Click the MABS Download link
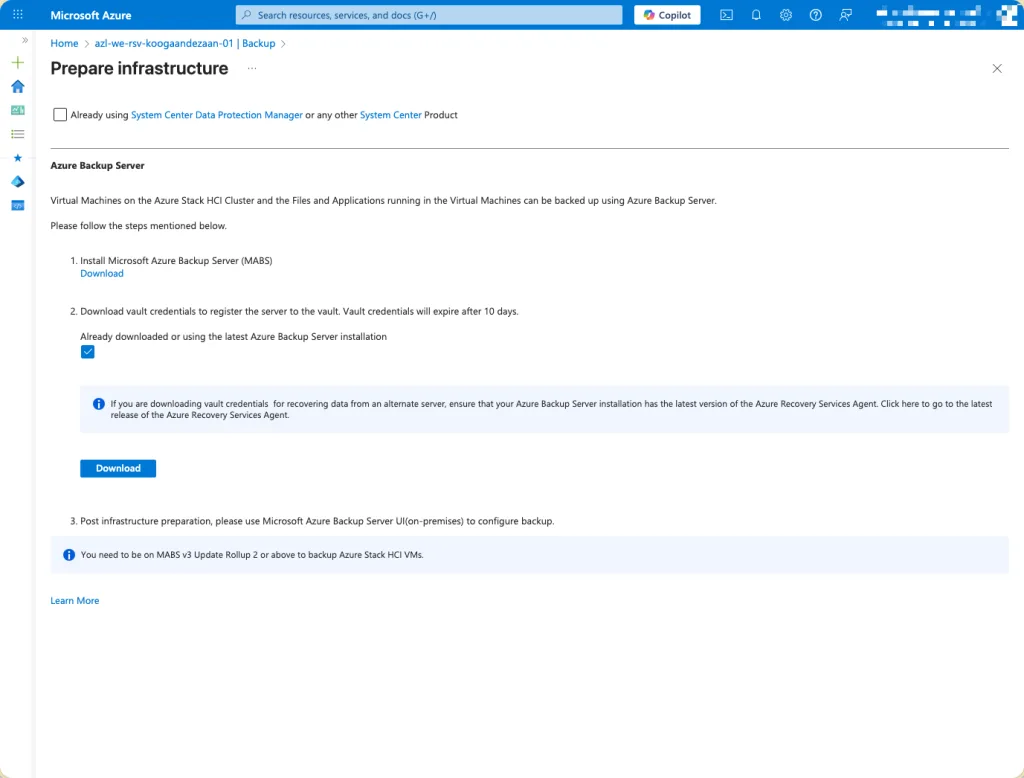This screenshot has width=1024, height=778. (102, 273)
